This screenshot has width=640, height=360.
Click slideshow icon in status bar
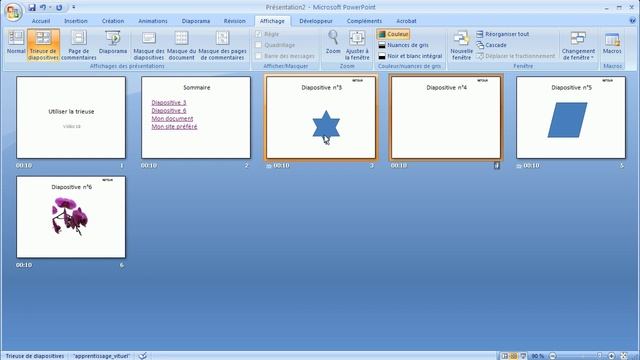coord(523,356)
